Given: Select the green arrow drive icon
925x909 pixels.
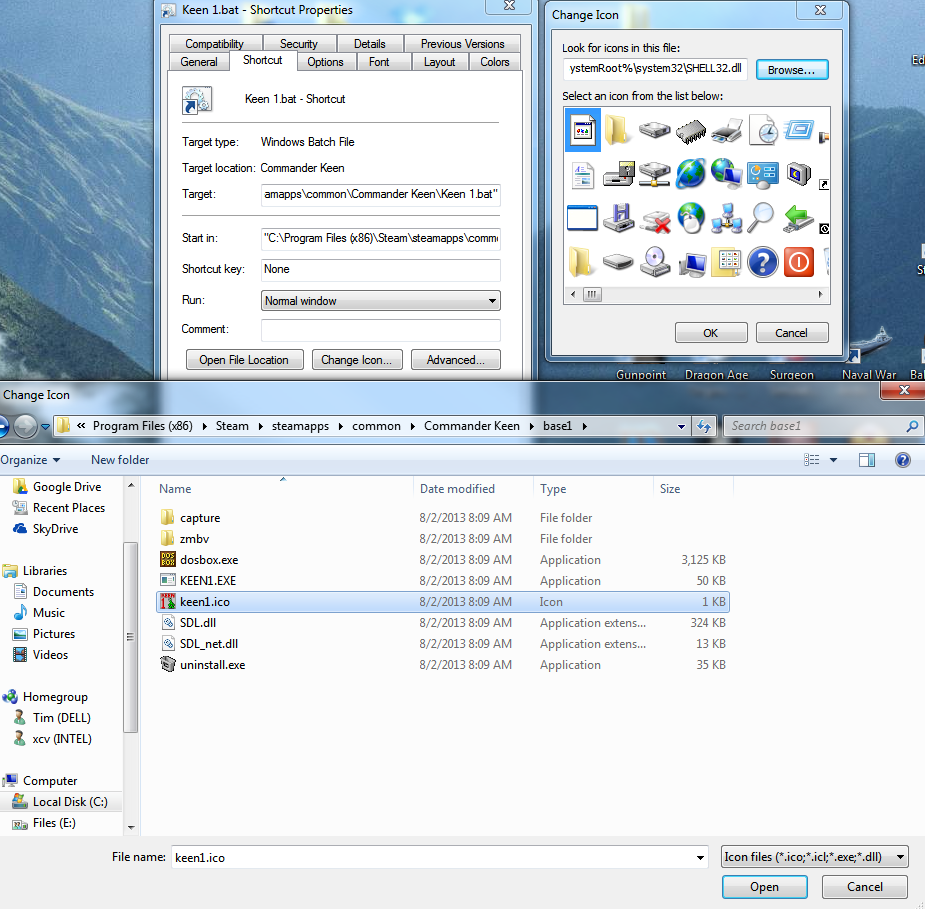Looking at the screenshot, I should point(798,218).
